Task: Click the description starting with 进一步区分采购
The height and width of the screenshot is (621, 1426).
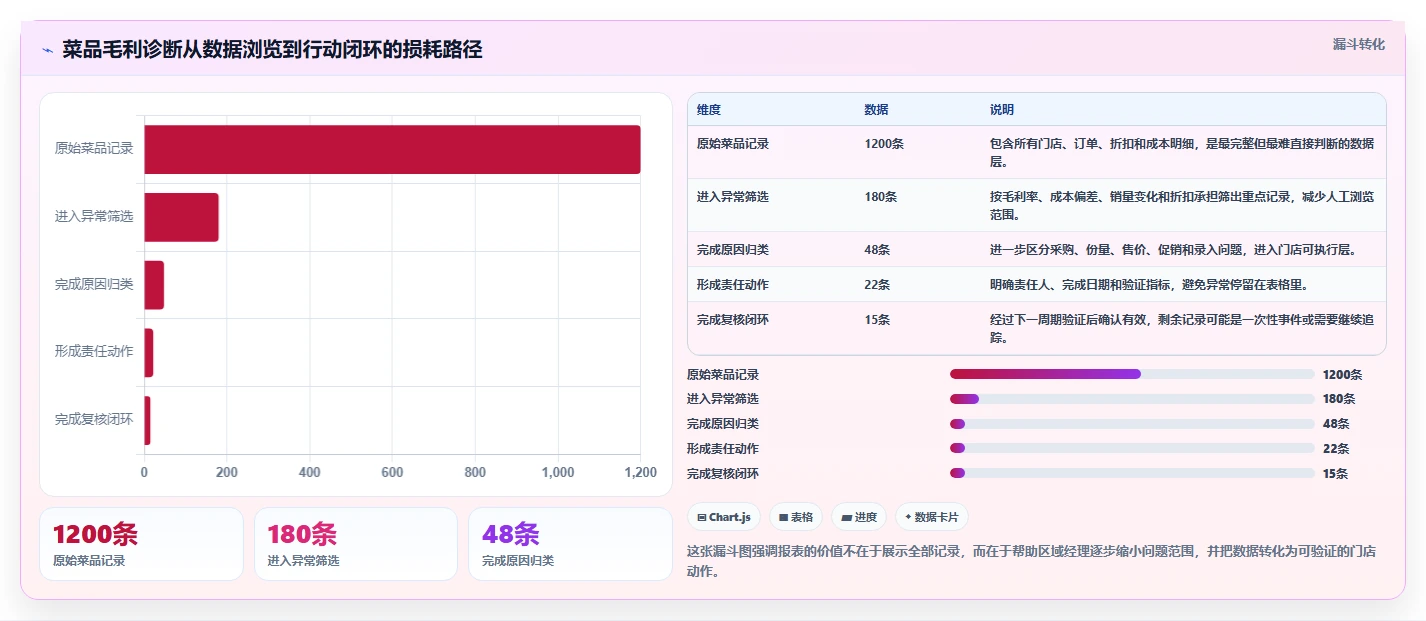Action: click(x=1173, y=249)
